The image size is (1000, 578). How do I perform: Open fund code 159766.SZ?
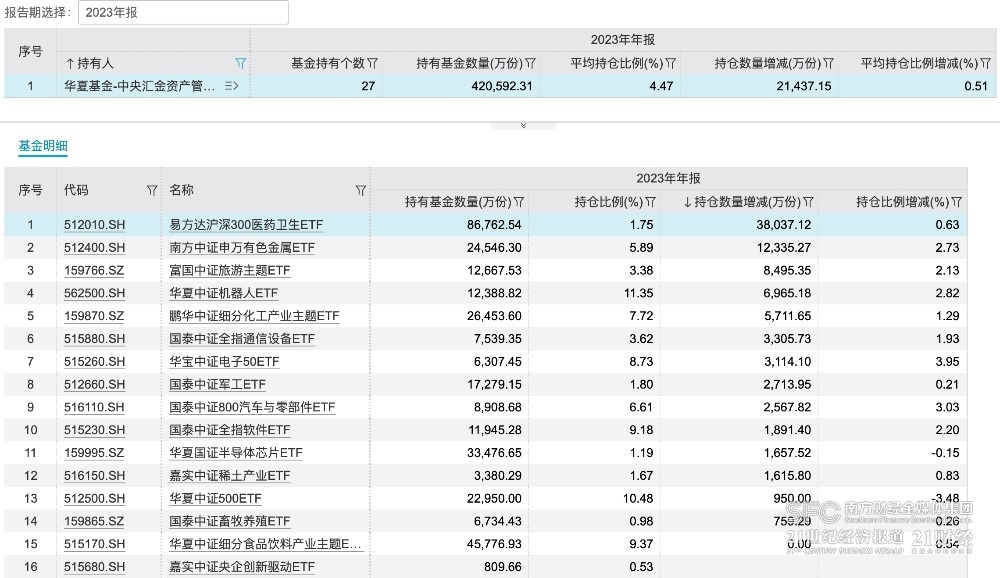click(94, 270)
